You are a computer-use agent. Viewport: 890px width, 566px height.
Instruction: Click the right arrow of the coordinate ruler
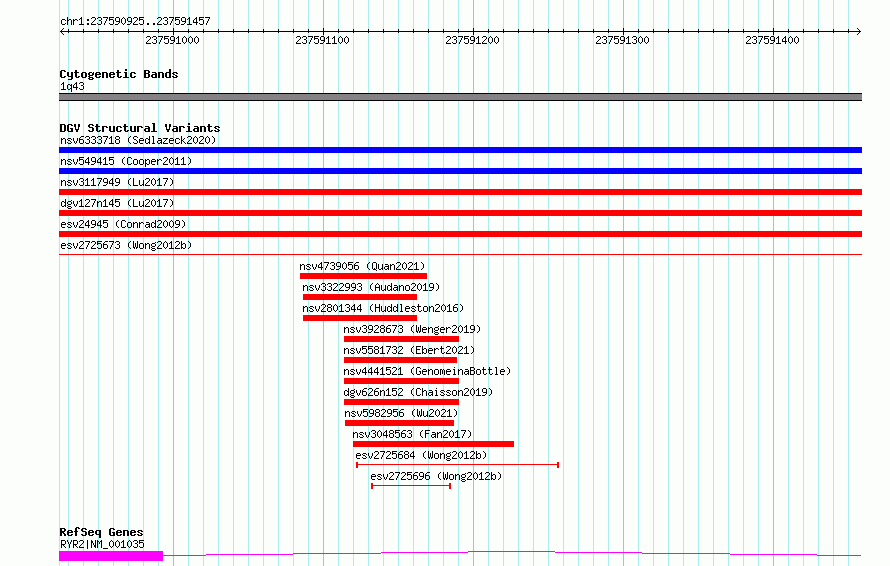click(858, 31)
